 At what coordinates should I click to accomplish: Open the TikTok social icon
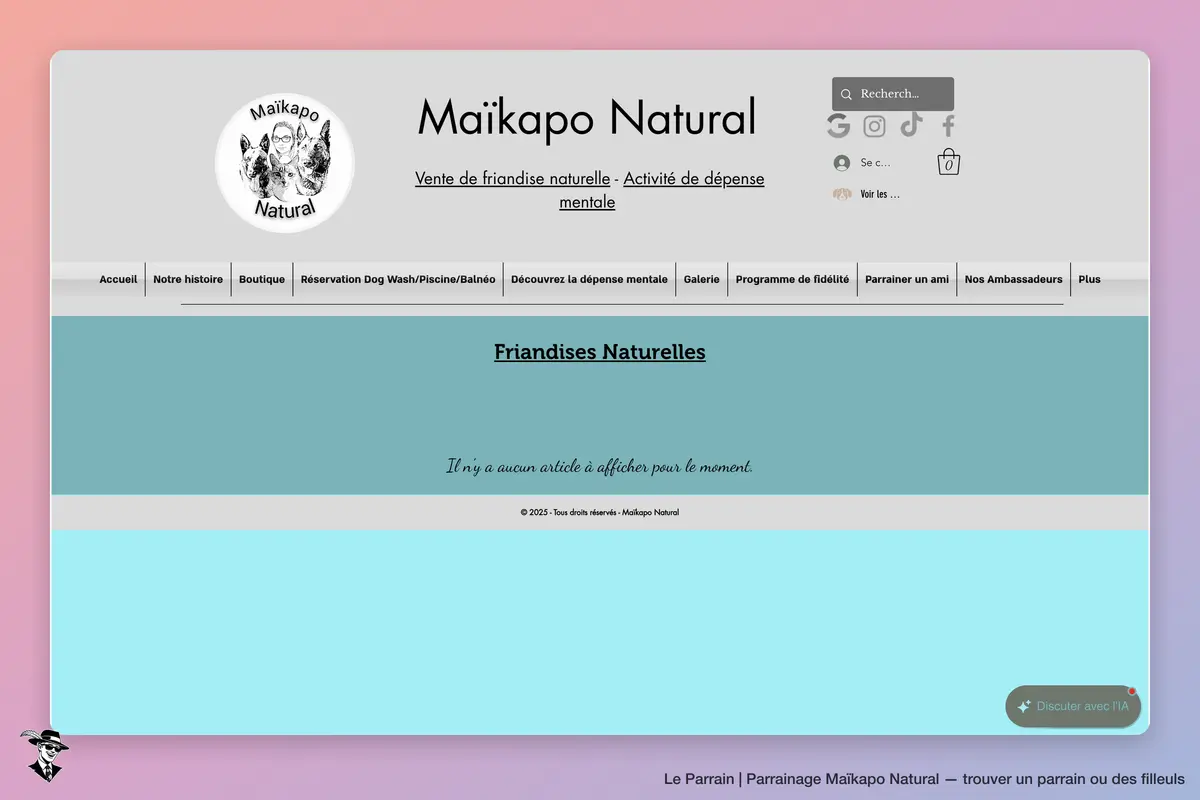point(911,125)
